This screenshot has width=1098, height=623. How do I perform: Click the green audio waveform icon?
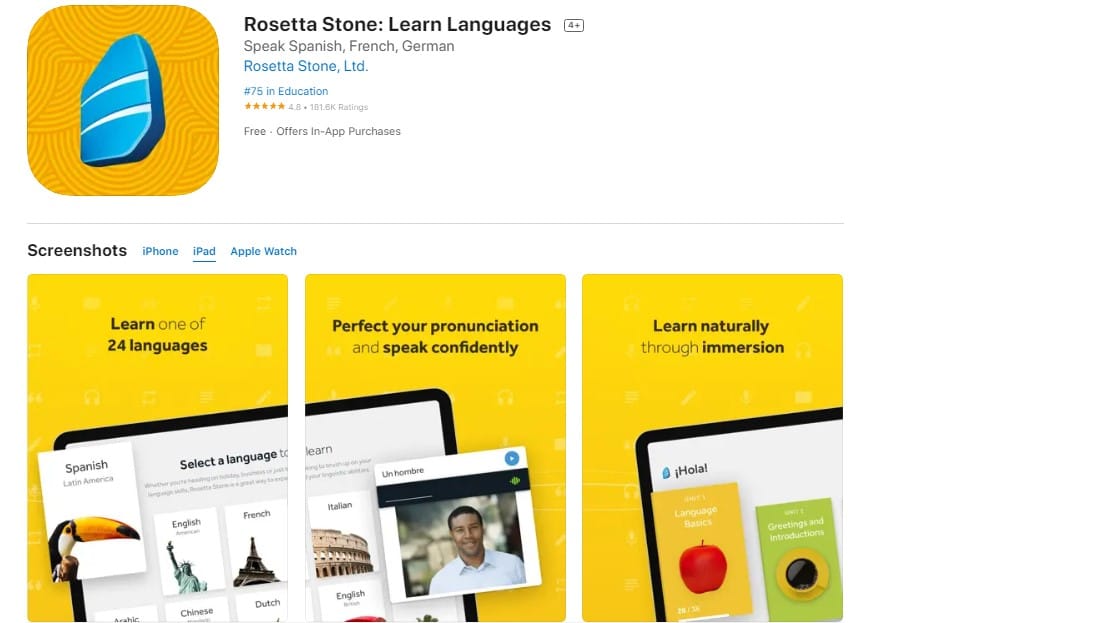(x=515, y=481)
